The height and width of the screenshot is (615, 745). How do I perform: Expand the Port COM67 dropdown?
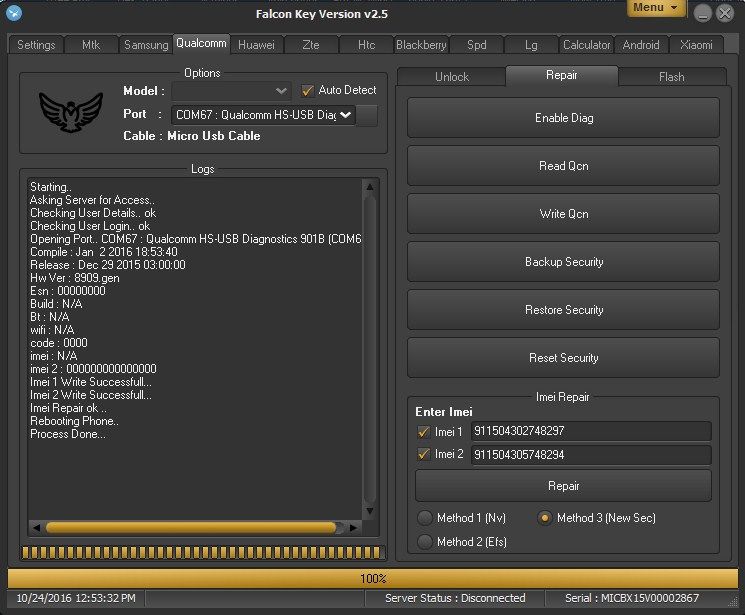pos(263,115)
